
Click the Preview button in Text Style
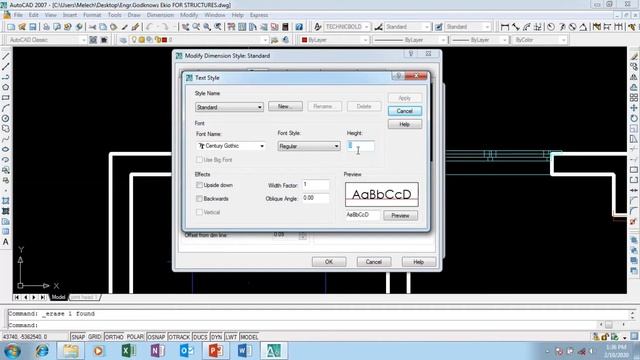coord(400,216)
